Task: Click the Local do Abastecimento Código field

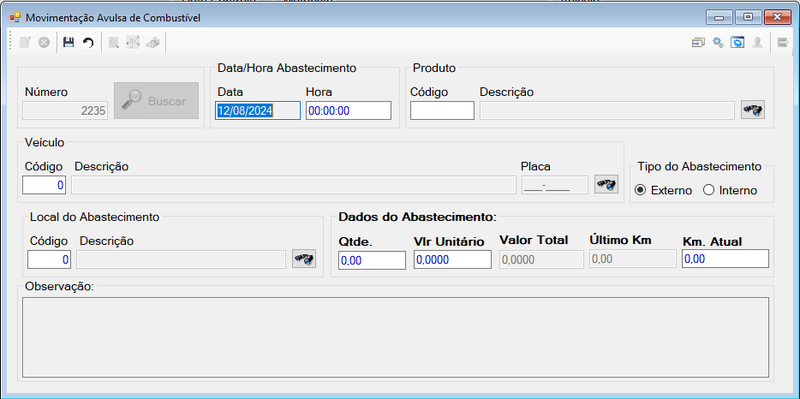Action: [x=49, y=259]
